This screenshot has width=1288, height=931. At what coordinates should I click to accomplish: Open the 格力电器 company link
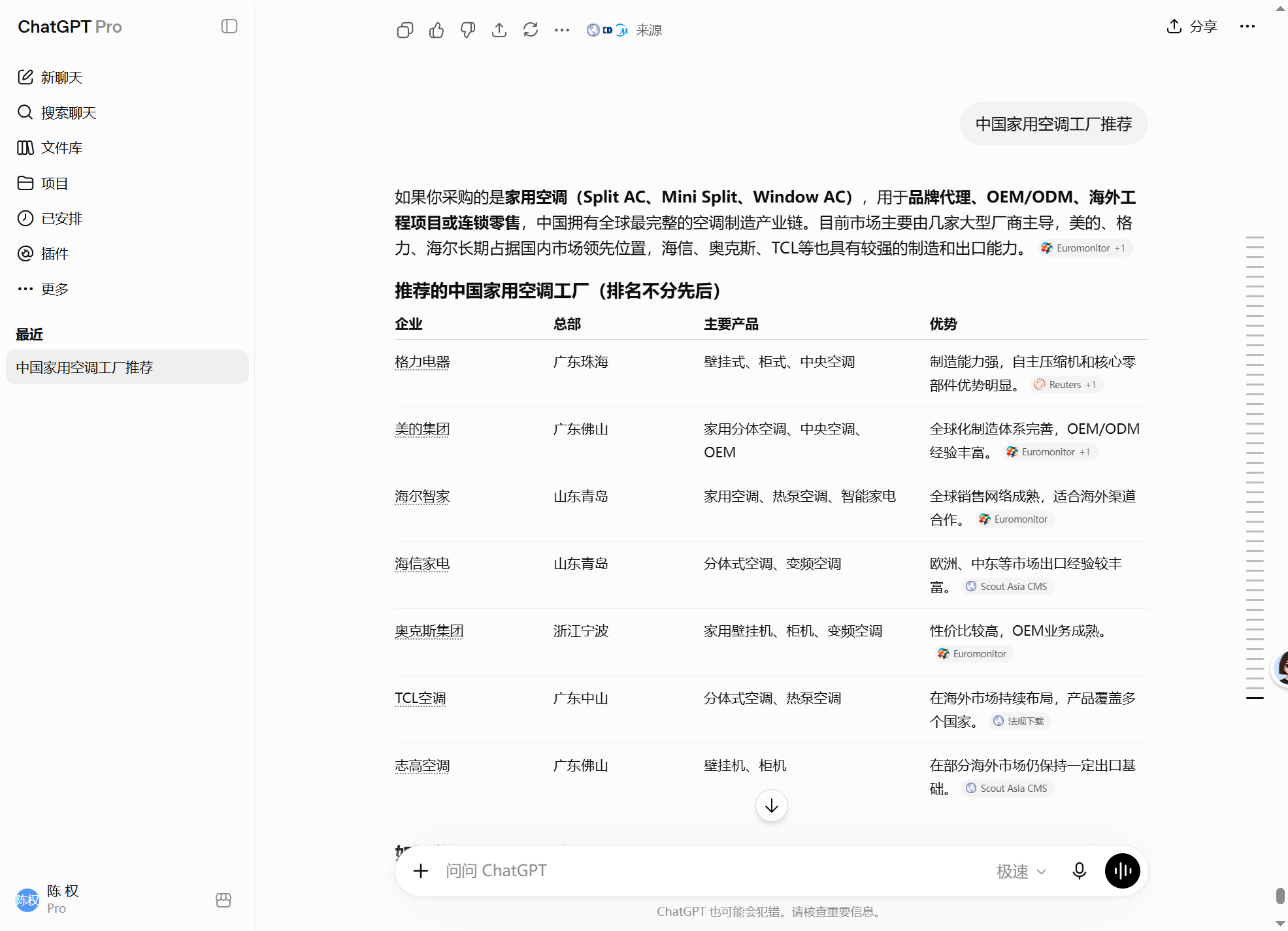[x=422, y=362]
